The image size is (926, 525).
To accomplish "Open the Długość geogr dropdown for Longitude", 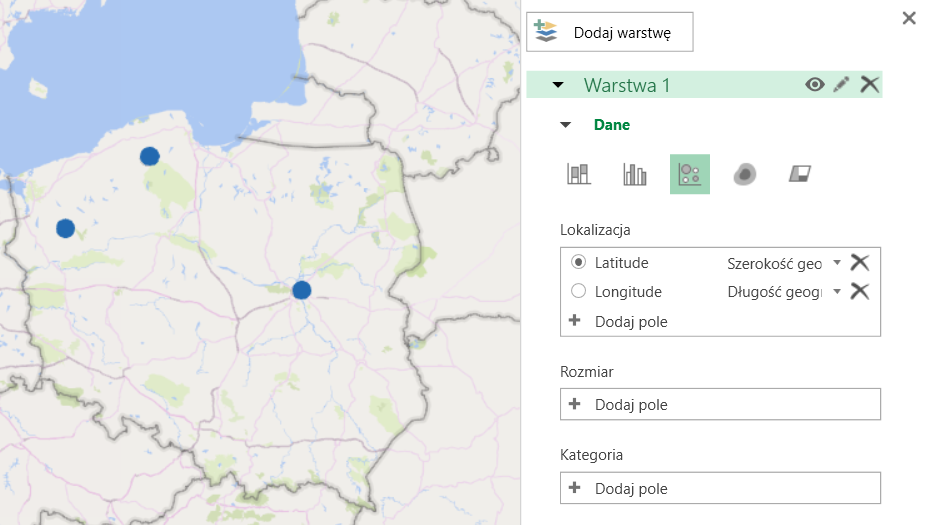I will tap(837, 292).
